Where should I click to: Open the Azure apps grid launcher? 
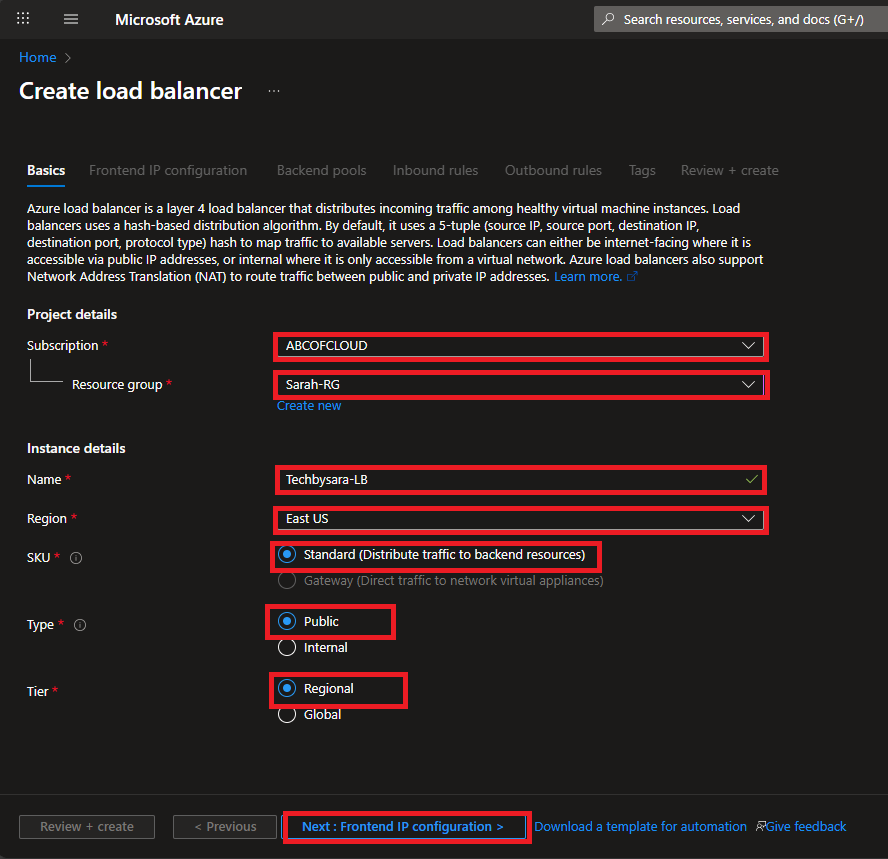click(23, 19)
